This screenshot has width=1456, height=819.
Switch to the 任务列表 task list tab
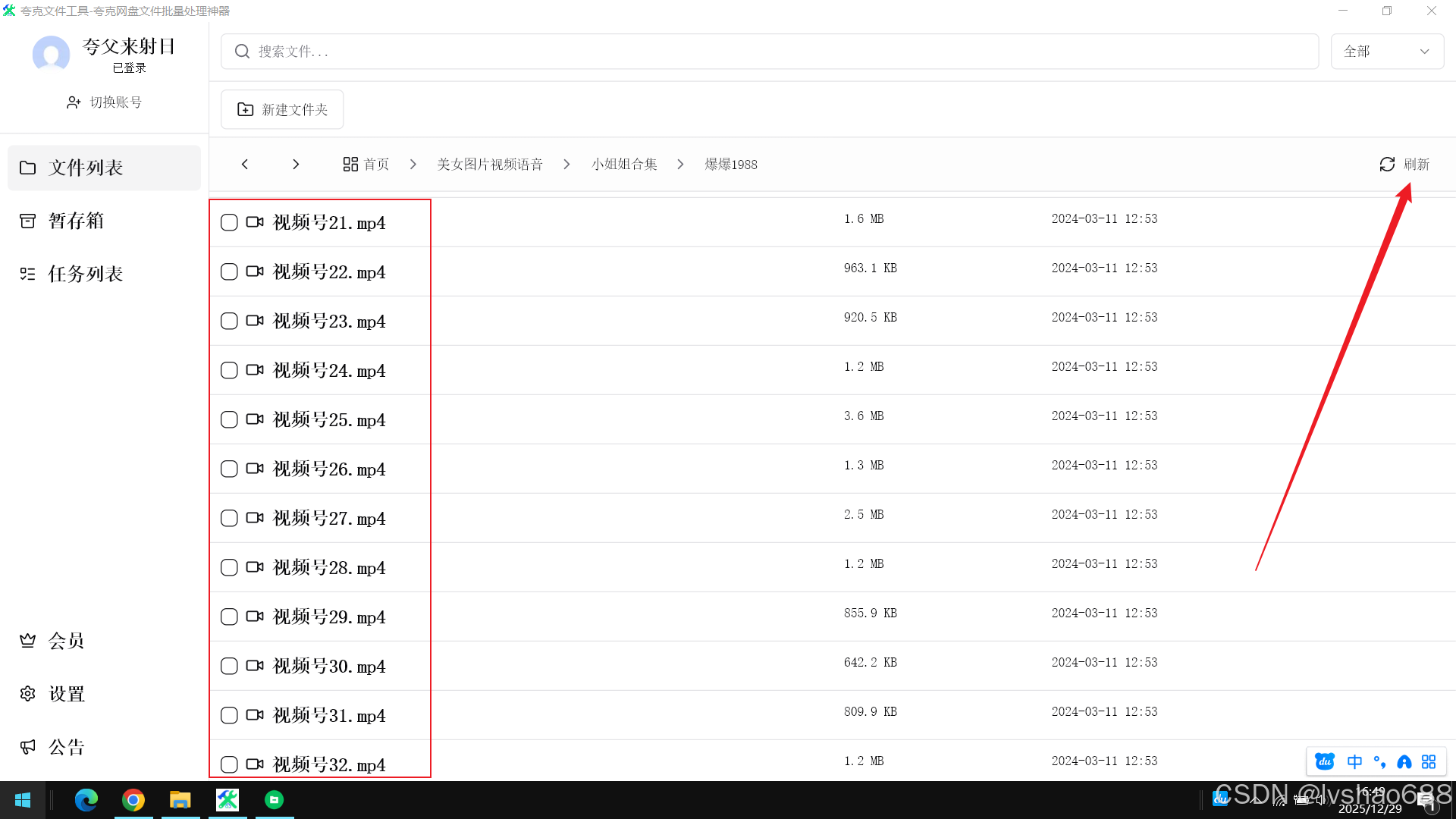pos(85,274)
